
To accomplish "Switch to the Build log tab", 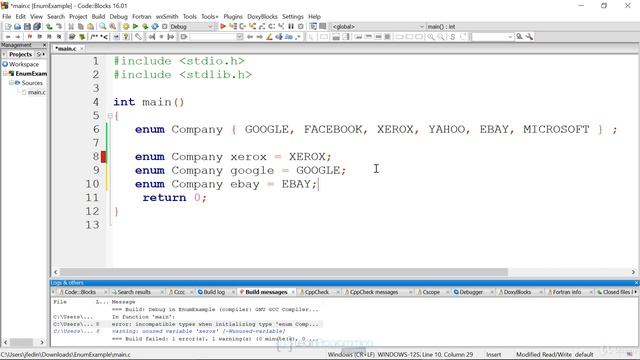I will 214,292.
